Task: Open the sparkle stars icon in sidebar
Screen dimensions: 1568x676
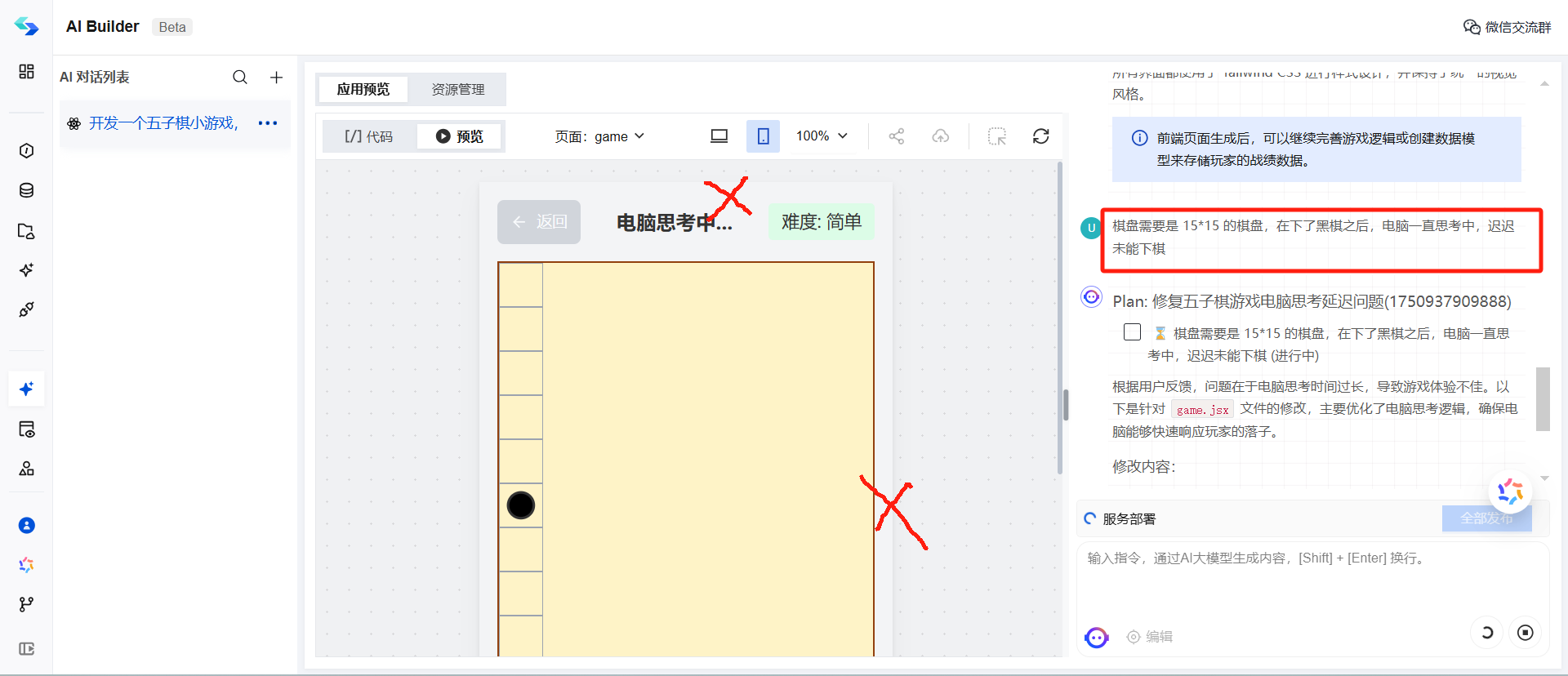Action: 26,270
